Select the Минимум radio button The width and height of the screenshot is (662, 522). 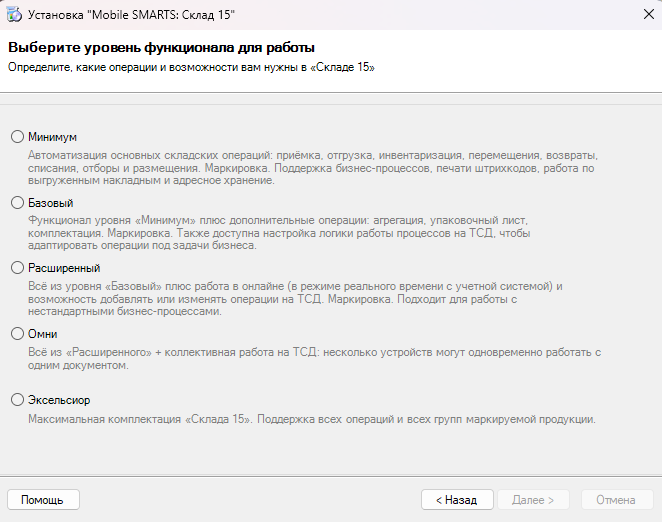pyautogui.click(x=17, y=137)
